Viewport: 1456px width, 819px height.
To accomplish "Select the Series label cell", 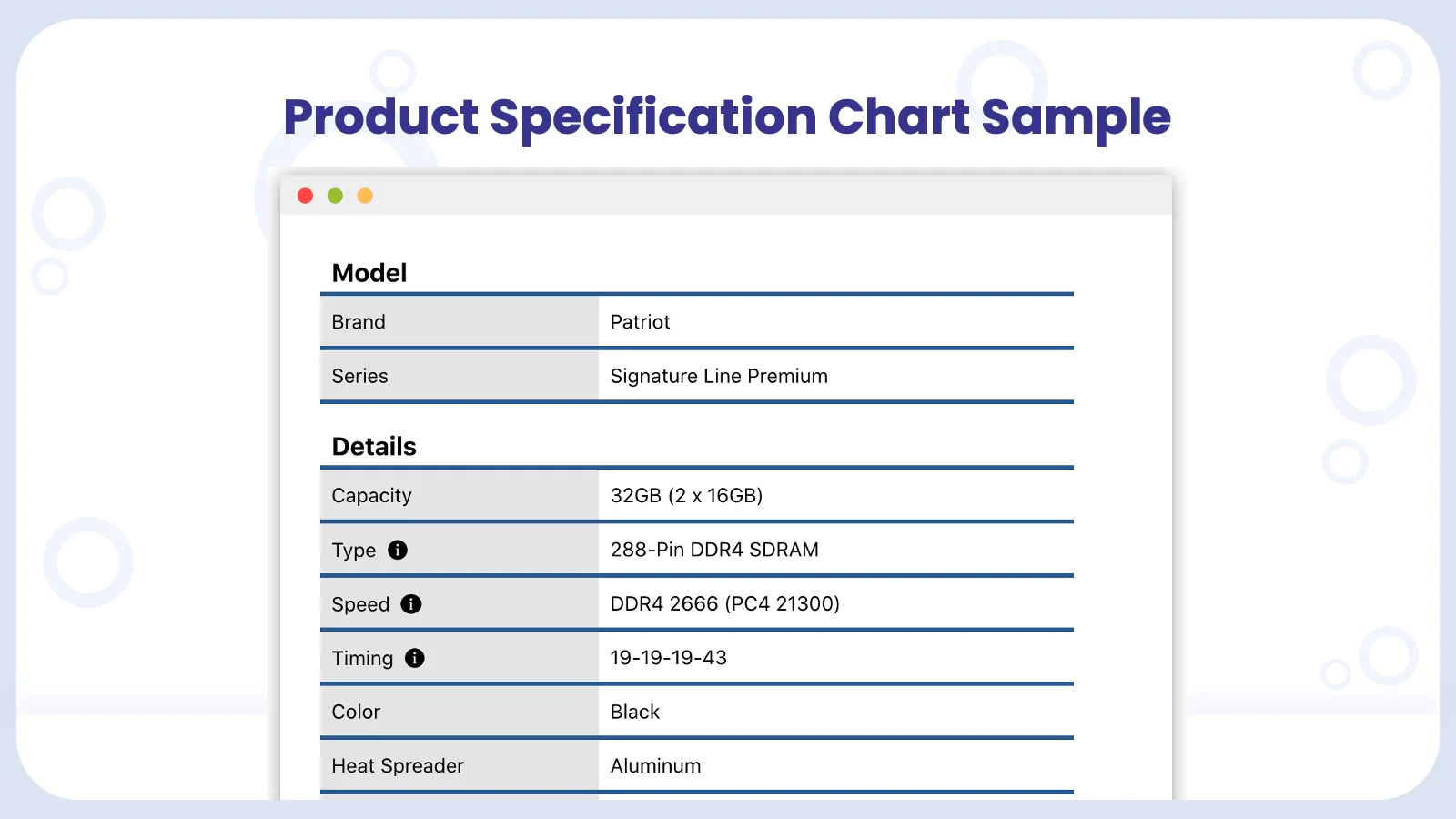I will (460, 376).
